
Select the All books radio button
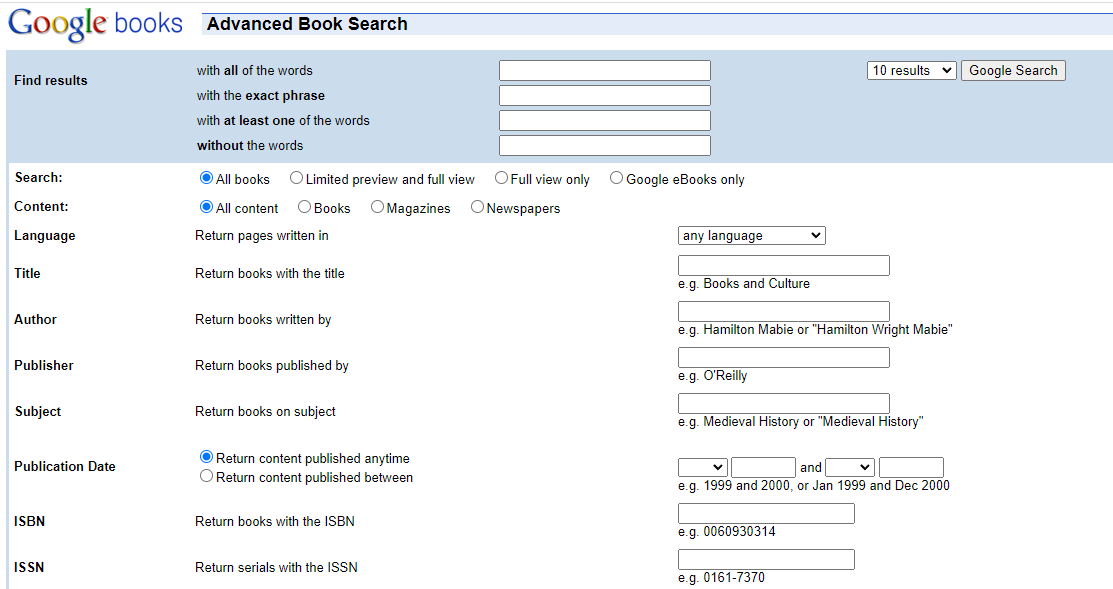tap(207, 178)
